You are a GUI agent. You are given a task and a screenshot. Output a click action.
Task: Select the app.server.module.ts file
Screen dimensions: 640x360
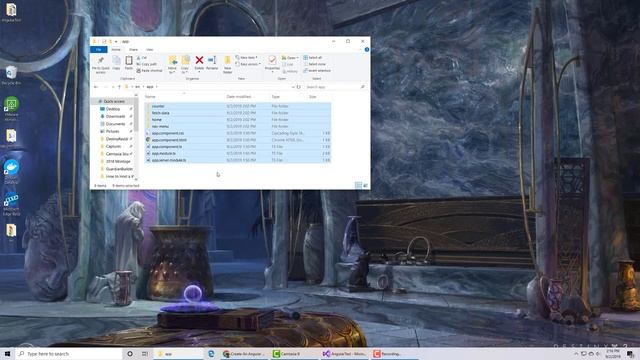pos(238,160)
